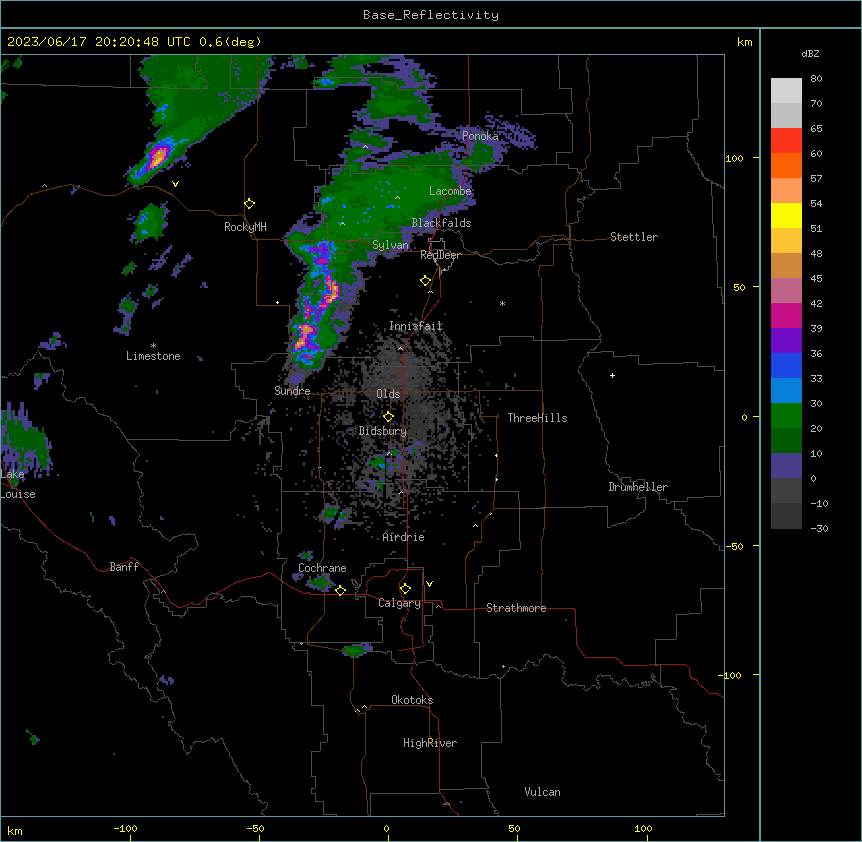Click the Lacombe town label

point(450,191)
